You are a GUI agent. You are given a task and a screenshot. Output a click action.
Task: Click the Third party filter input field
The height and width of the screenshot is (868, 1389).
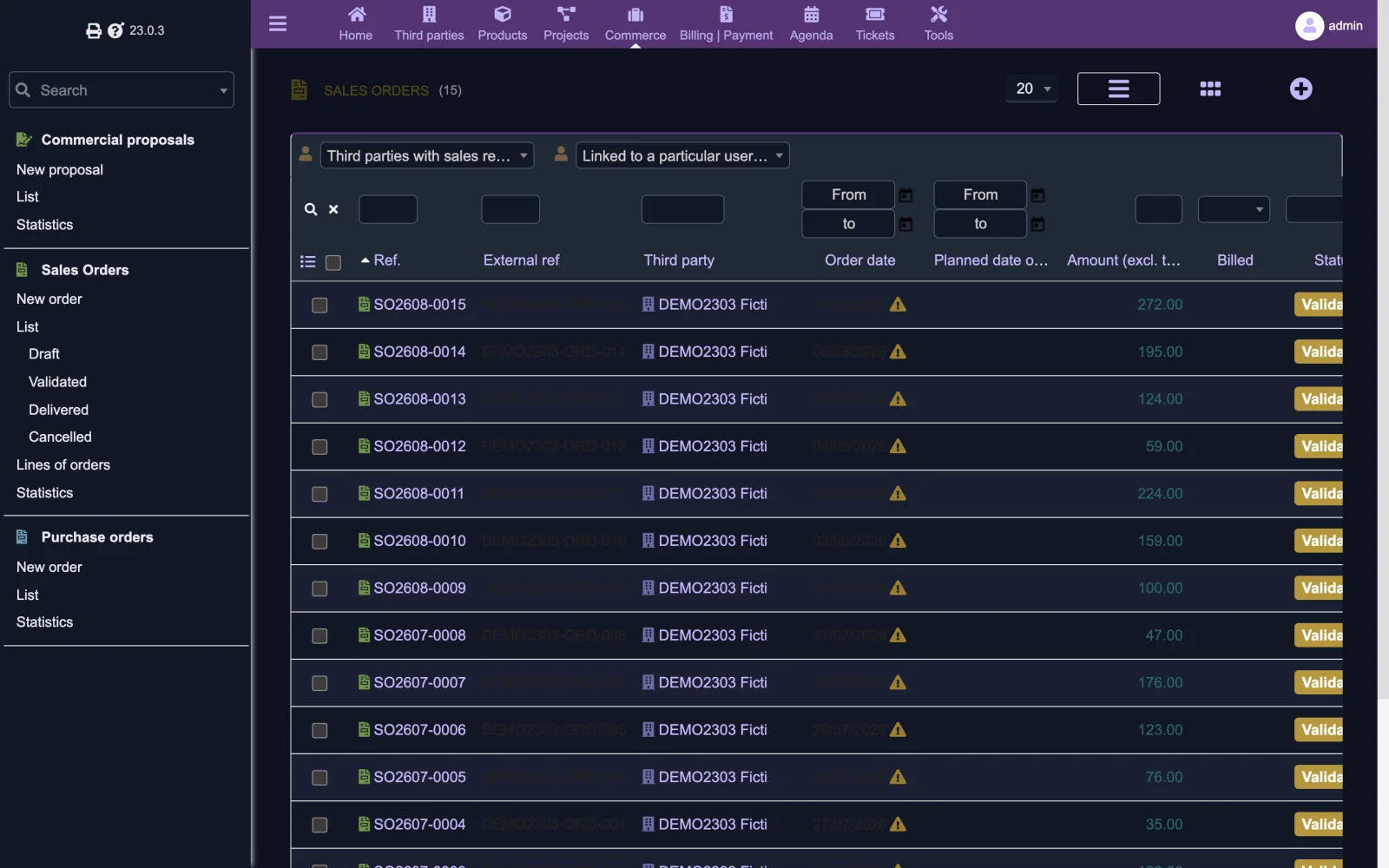coord(682,209)
